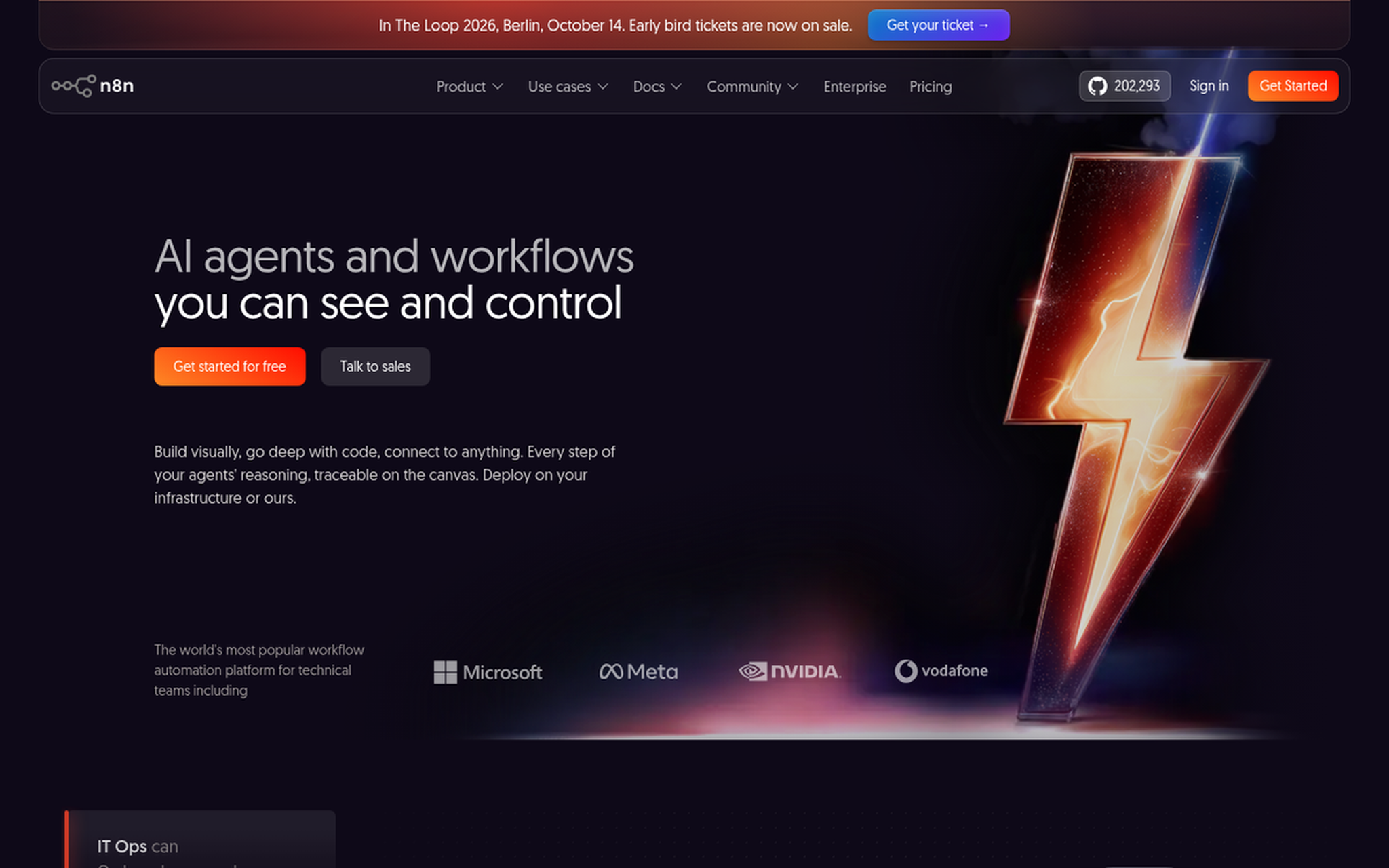
Task: Click the NVIDIA logo
Action: 789,671
